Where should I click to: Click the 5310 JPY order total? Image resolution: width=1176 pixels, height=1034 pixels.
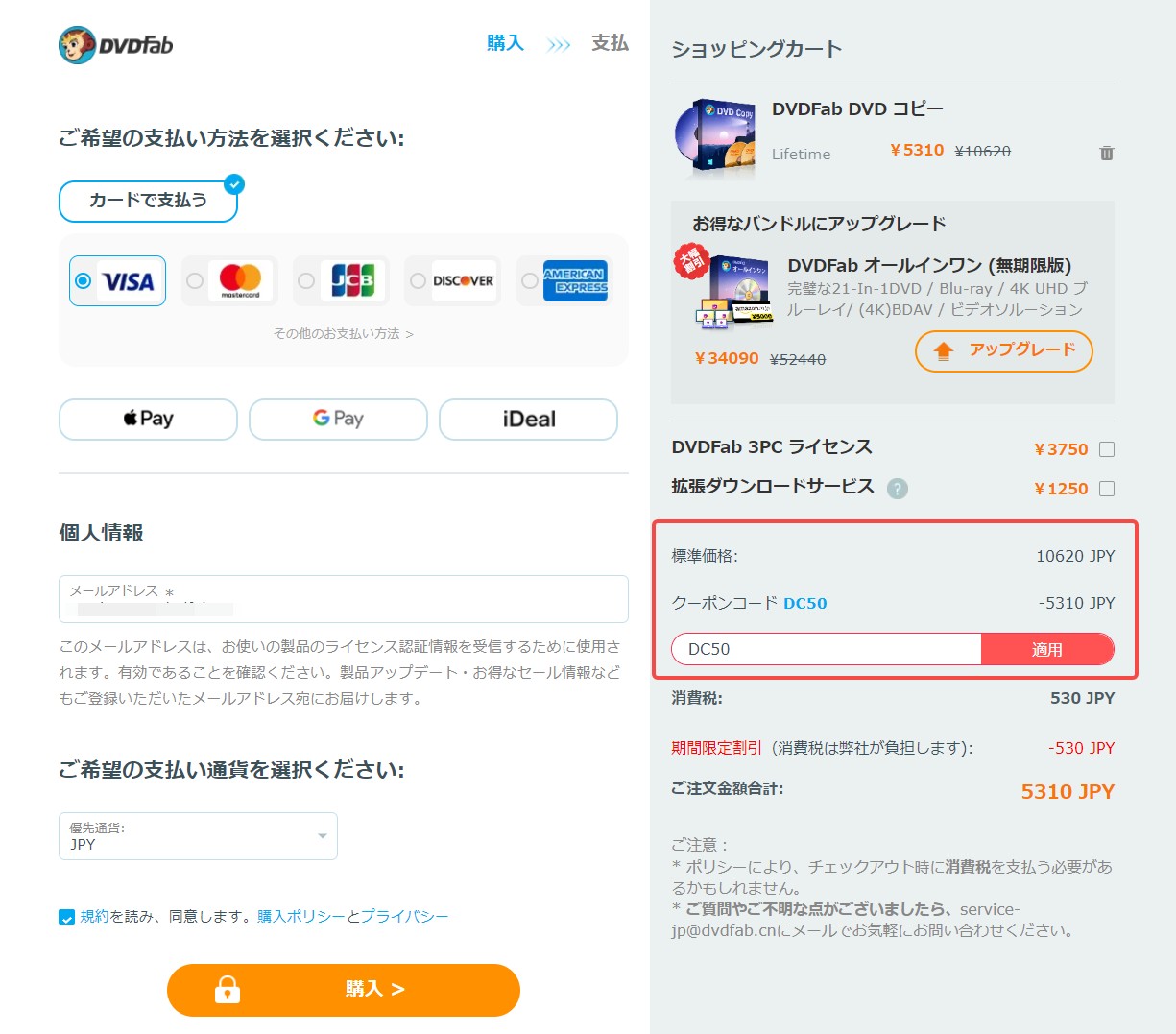(x=1068, y=792)
